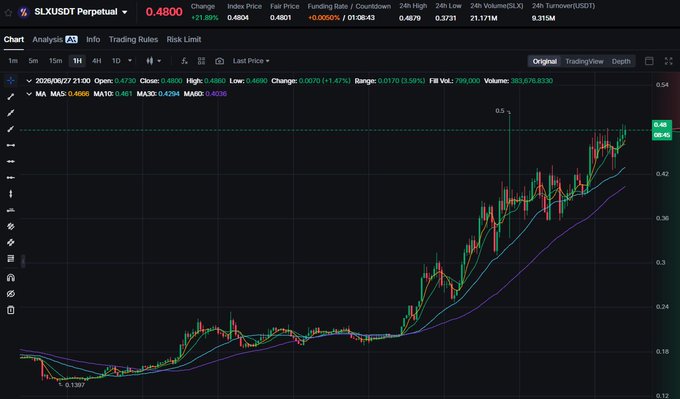Select the price line drawing tool
This screenshot has height=399, width=680.
pos(11,210)
